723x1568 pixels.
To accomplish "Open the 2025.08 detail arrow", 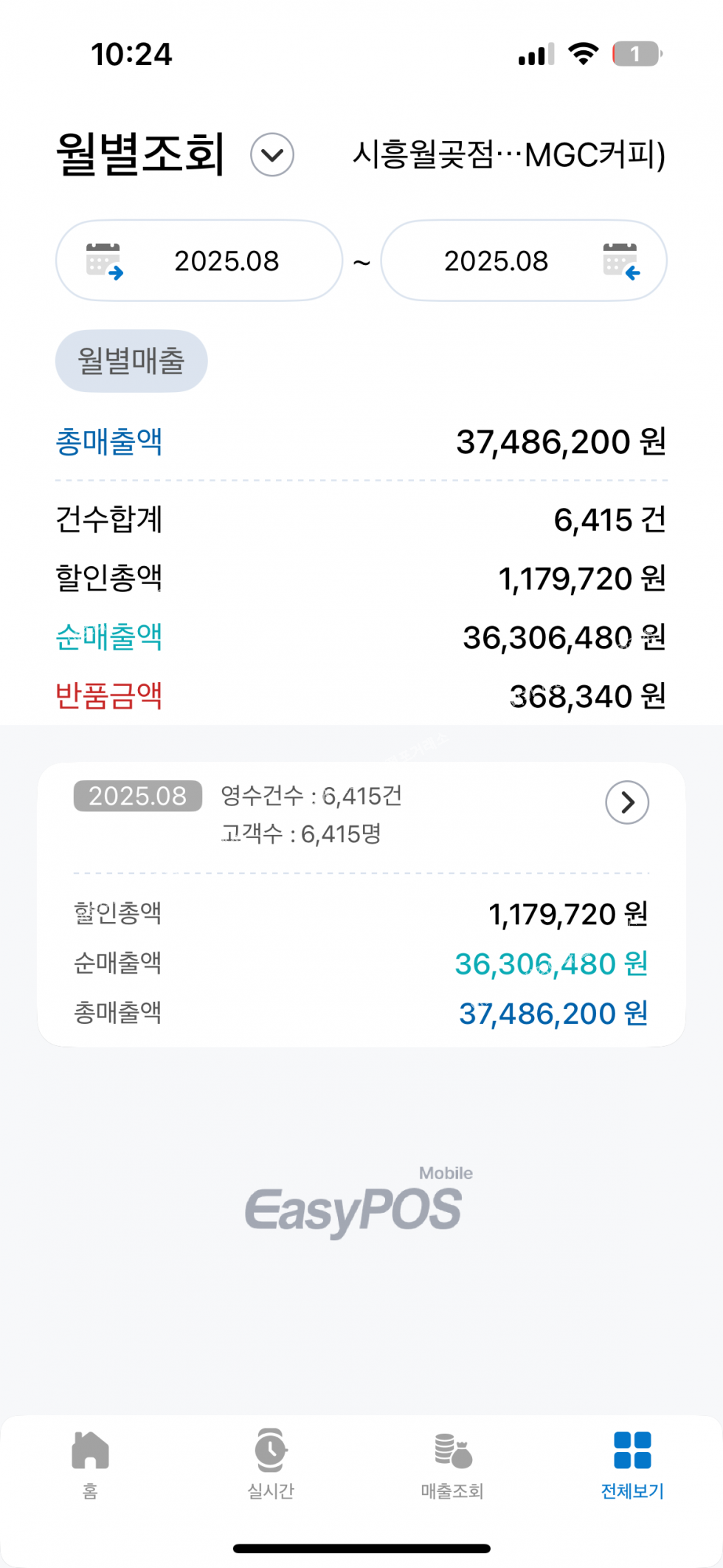I will point(627,802).
